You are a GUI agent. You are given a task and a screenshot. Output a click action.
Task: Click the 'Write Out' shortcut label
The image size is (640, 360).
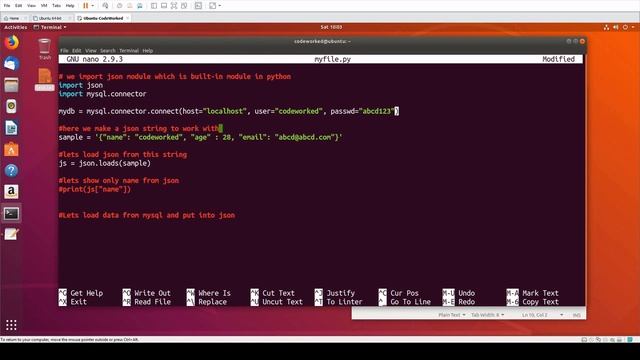(x=152, y=293)
